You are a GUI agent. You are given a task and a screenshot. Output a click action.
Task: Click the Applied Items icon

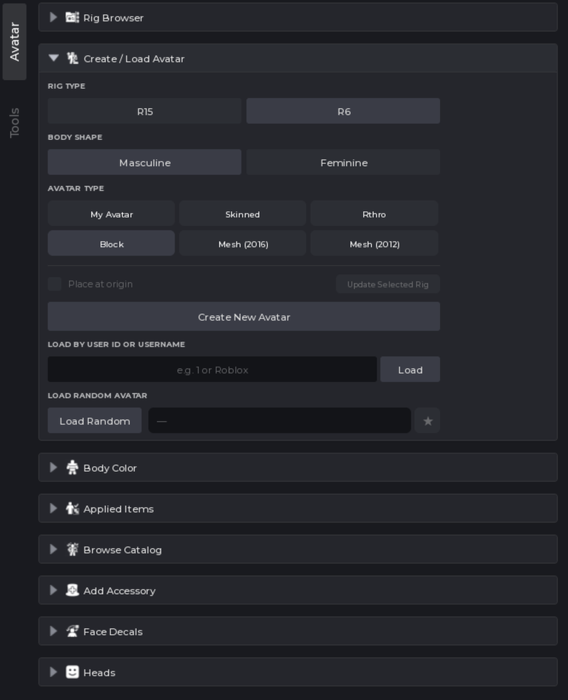coord(72,508)
